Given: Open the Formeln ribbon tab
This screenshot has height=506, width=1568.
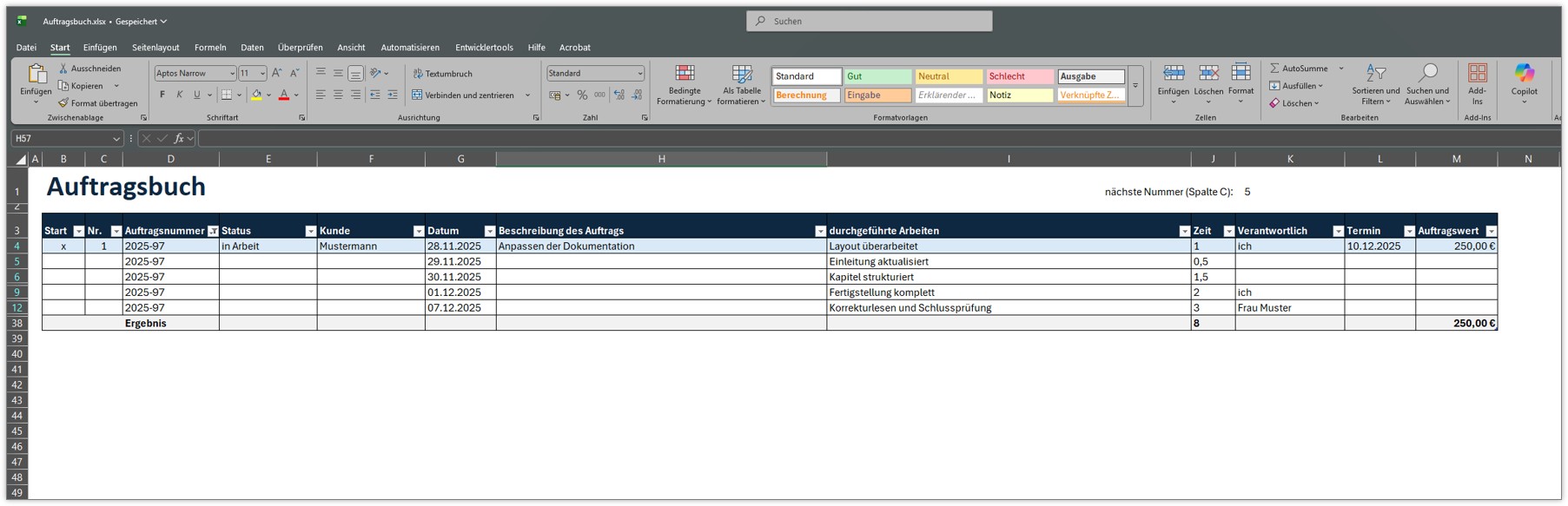Looking at the screenshot, I should pyautogui.click(x=210, y=48).
